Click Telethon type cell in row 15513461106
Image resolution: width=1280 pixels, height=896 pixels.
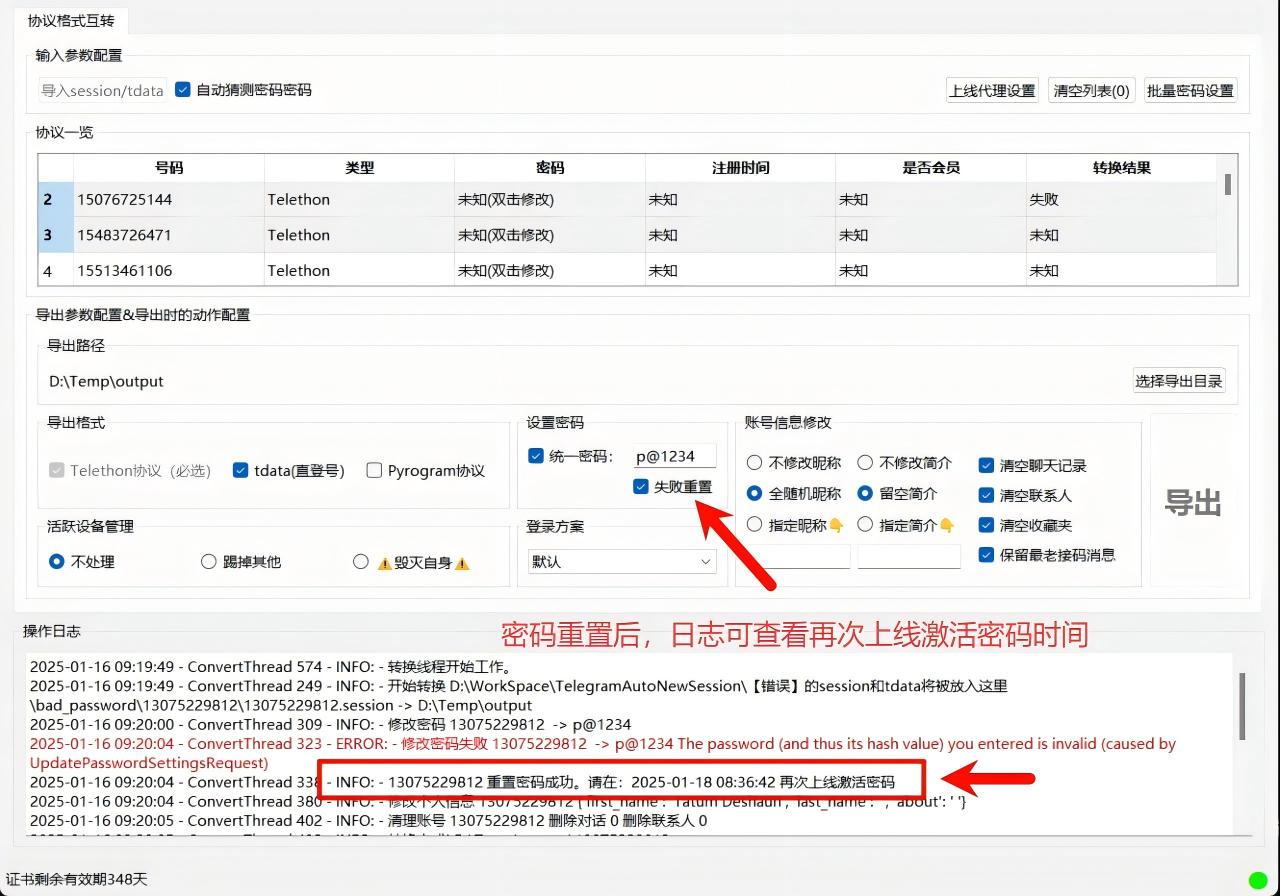point(359,270)
